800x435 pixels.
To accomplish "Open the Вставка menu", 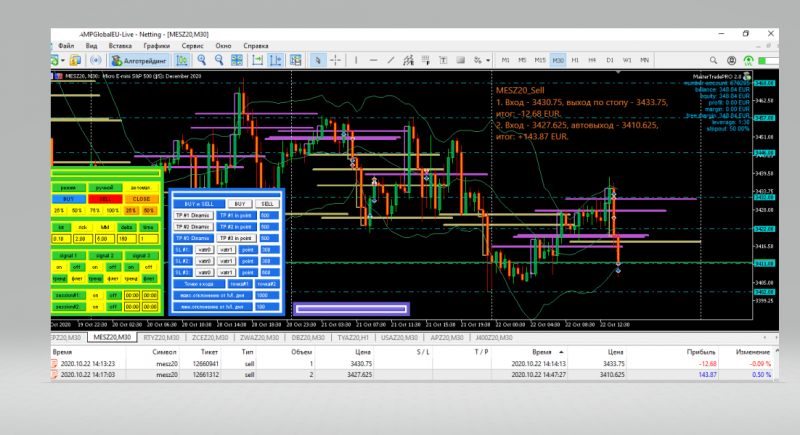I will pyautogui.click(x=120, y=46).
